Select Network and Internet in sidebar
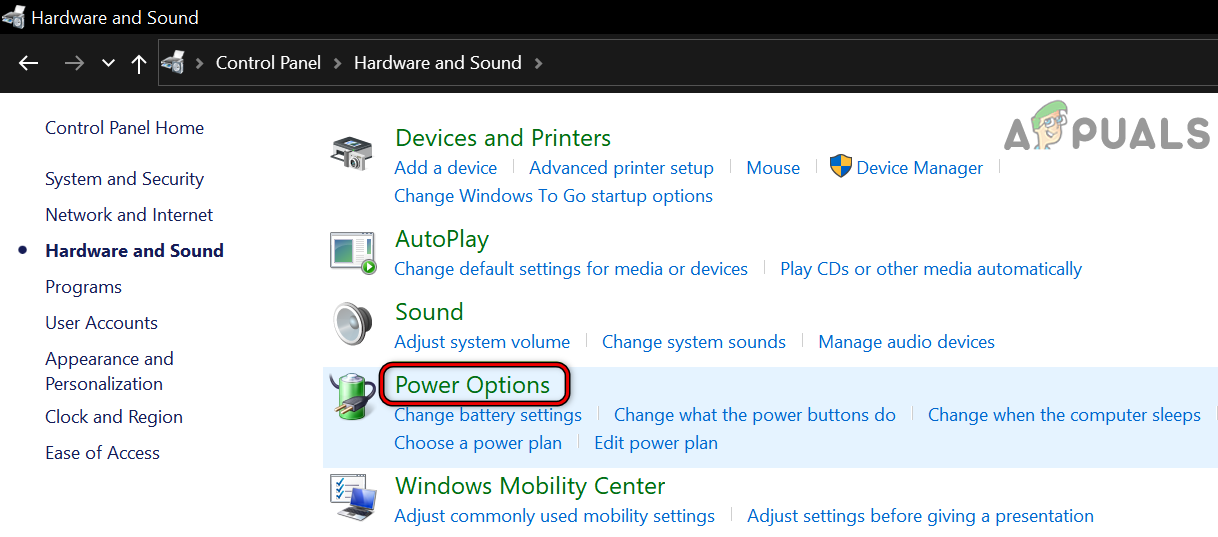The width and height of the screenshot is (1218, 537). [x=129, y=215]
